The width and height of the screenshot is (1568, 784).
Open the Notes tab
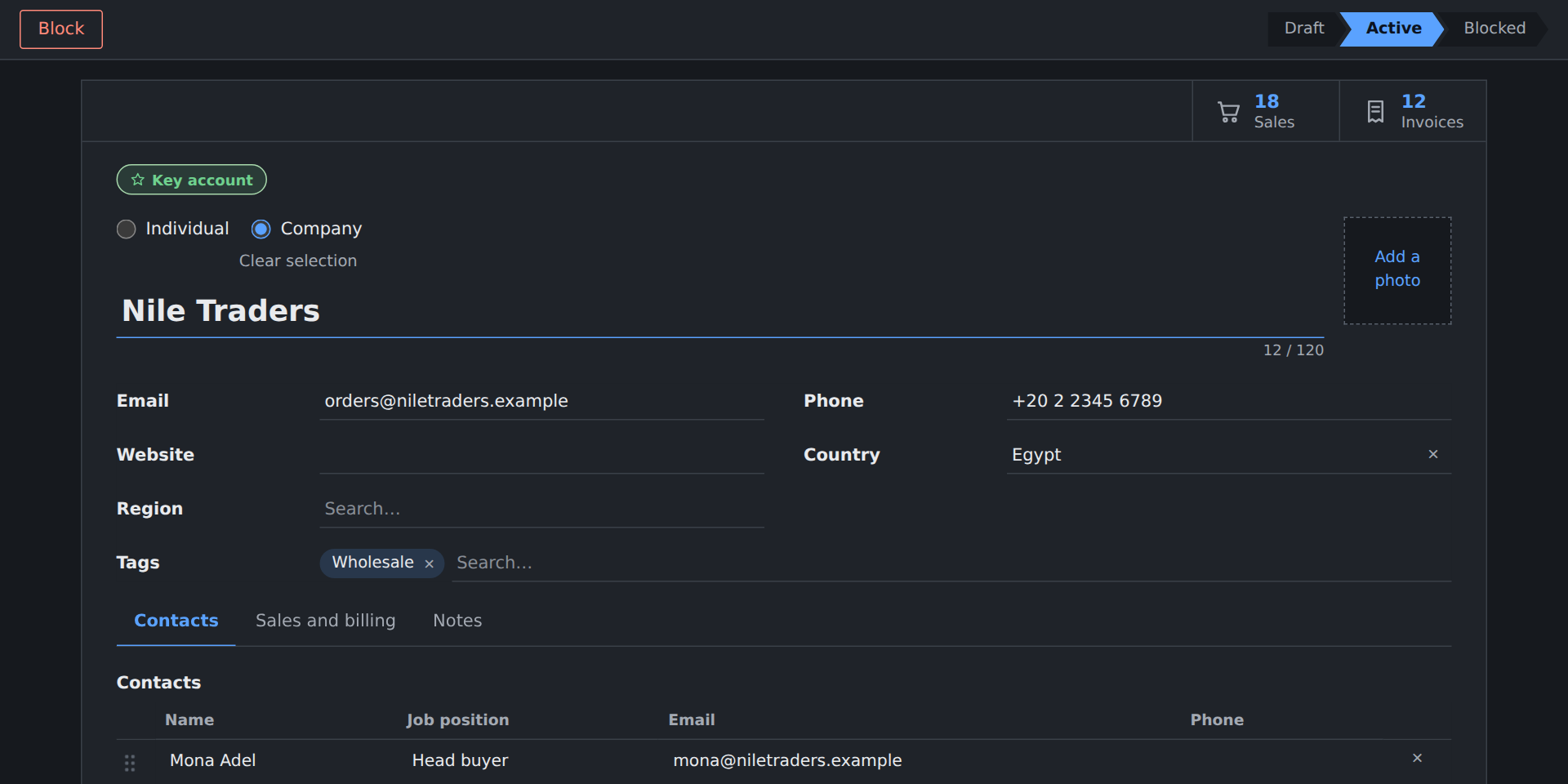point(457,621)
